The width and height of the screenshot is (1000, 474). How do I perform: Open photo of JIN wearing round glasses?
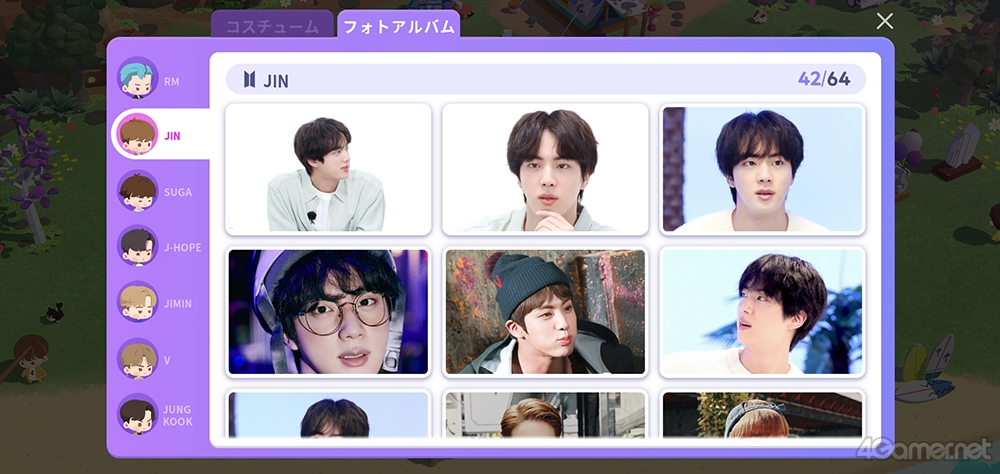328,312
